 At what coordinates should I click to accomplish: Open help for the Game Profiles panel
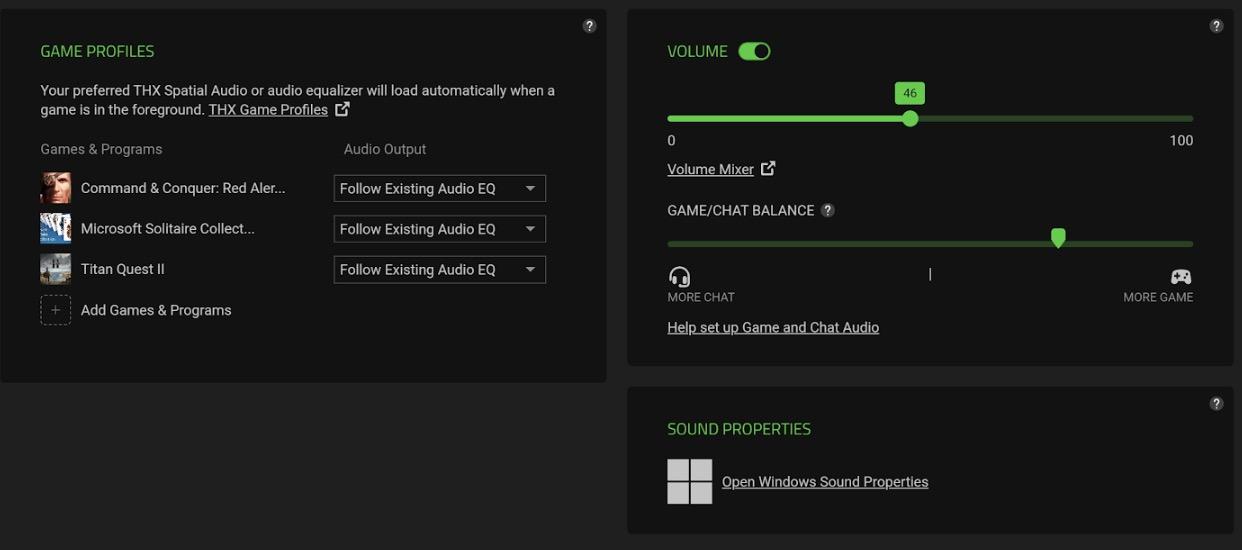click(x=589, y=26)
